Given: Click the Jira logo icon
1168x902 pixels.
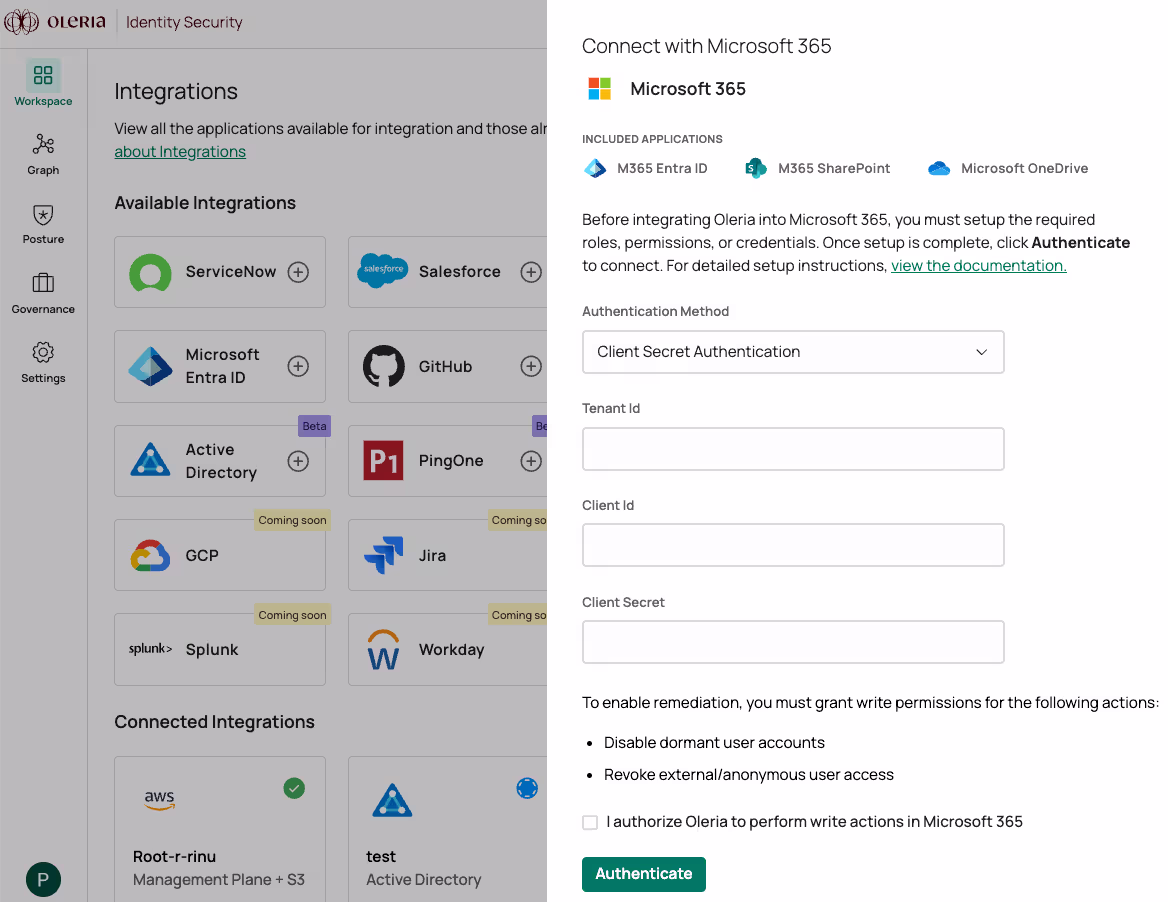Looking at the screenshot, I should [384, 555].
